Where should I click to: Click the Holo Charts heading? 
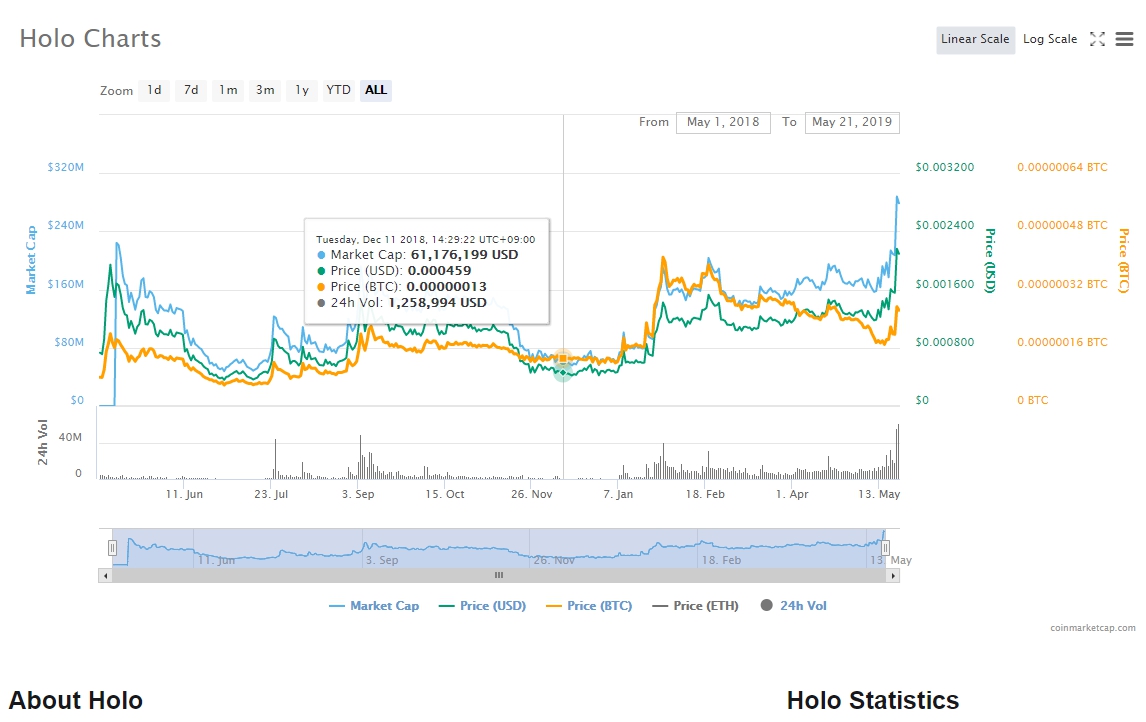coord(90,39)
